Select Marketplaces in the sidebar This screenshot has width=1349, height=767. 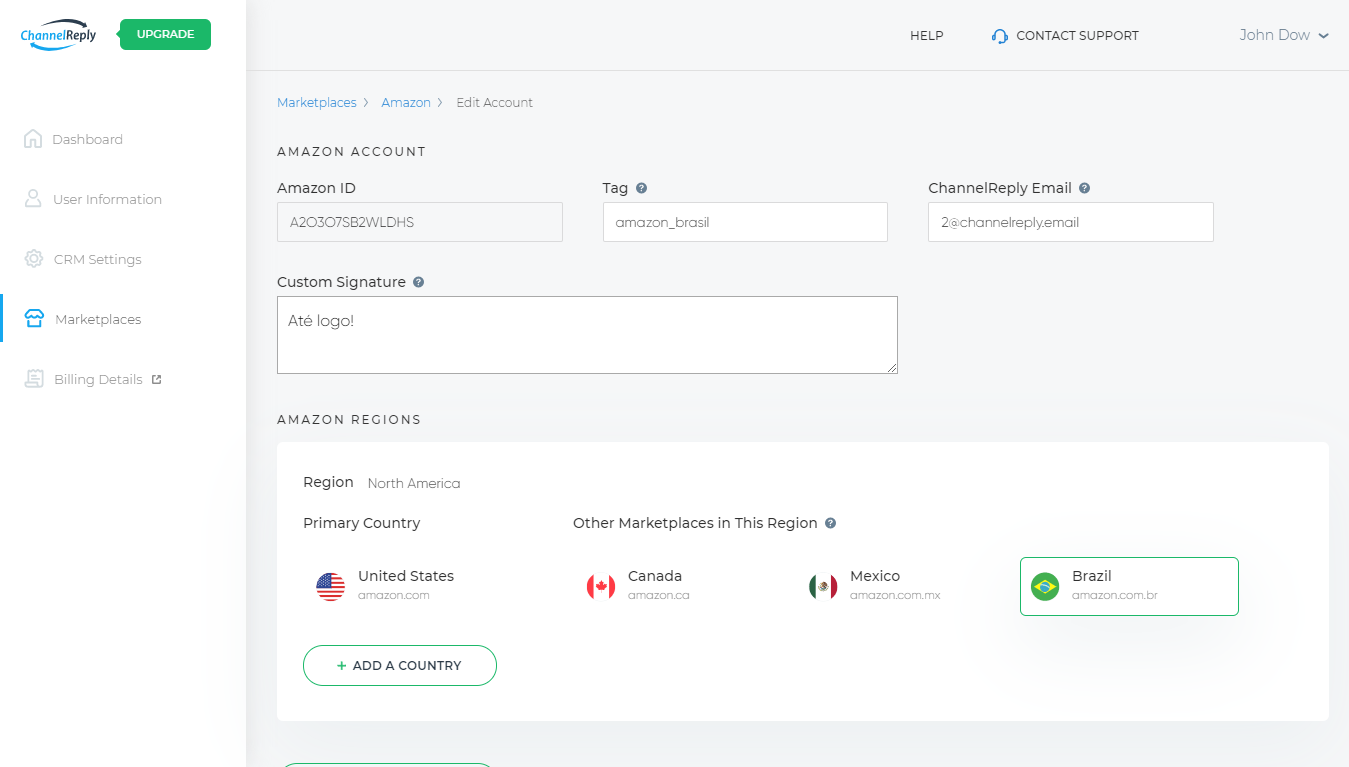pyautogui.click(x=98, y=319)
